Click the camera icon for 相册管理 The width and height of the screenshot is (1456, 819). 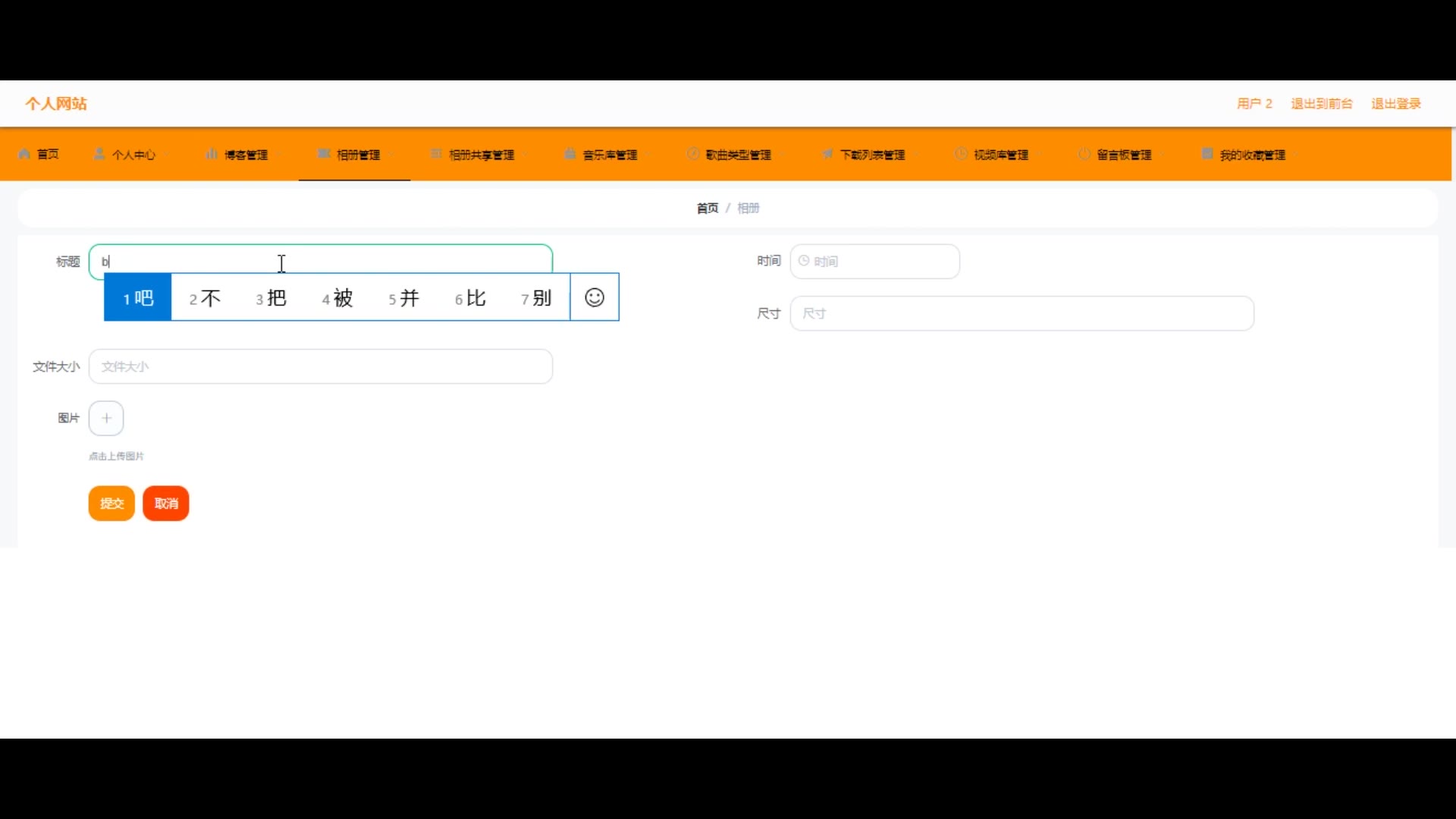pos(324,154)
